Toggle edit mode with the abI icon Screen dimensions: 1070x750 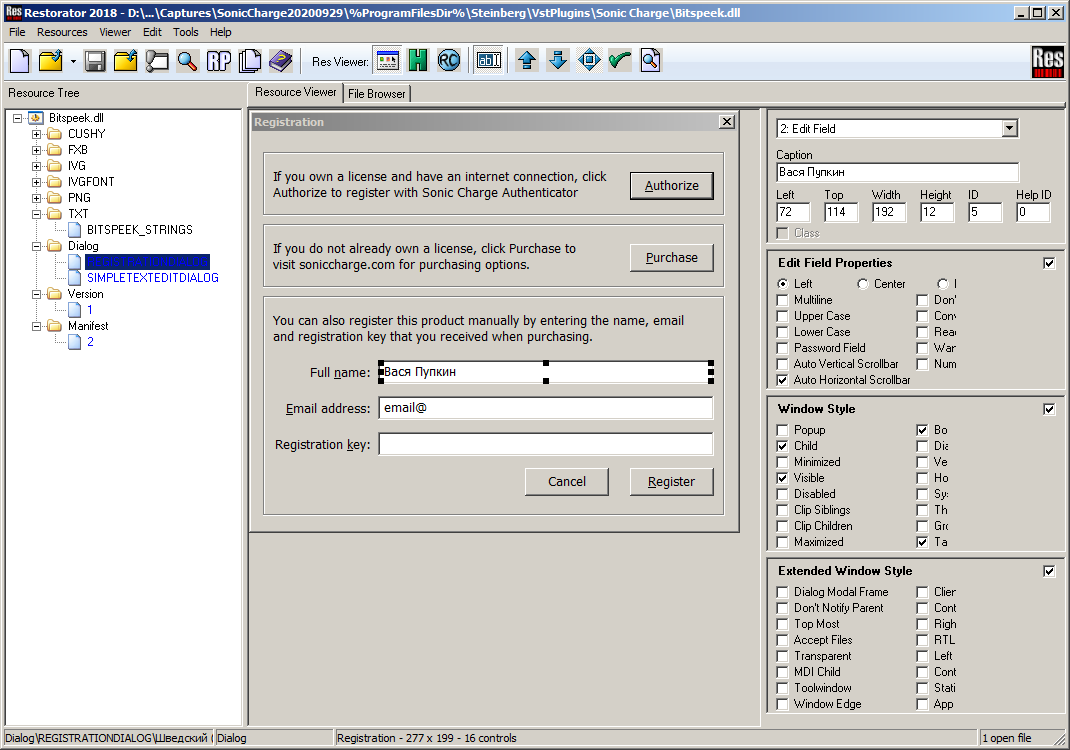489,61
